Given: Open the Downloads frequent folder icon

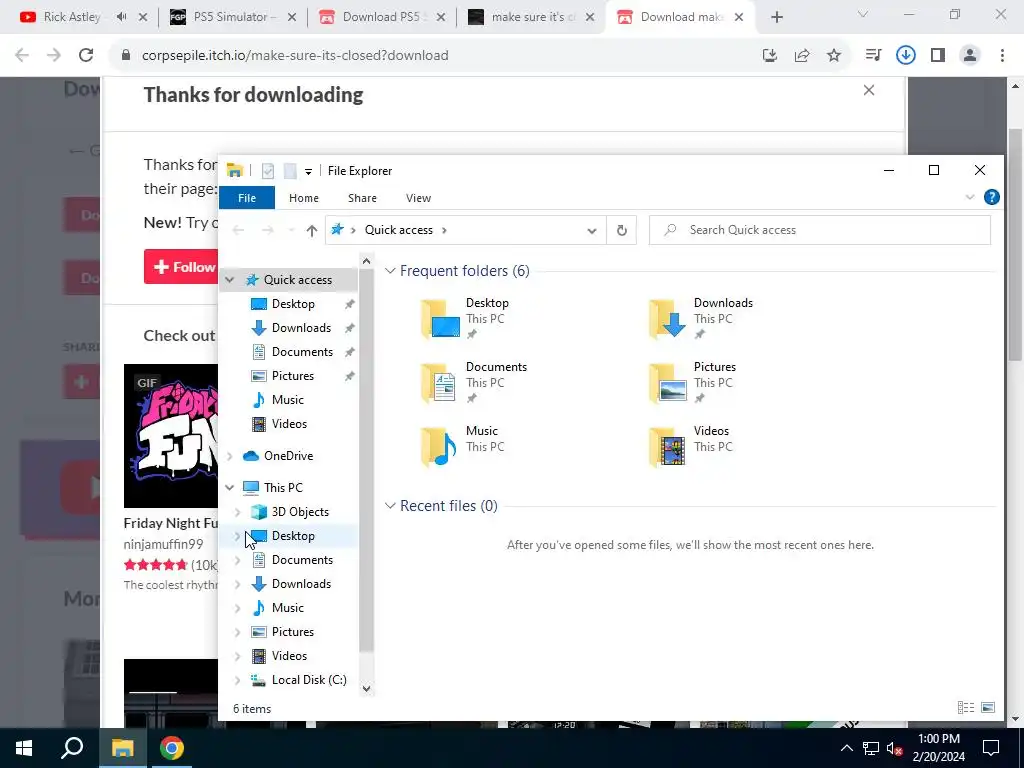Looking at the screenshot, I should pos(667,318).
